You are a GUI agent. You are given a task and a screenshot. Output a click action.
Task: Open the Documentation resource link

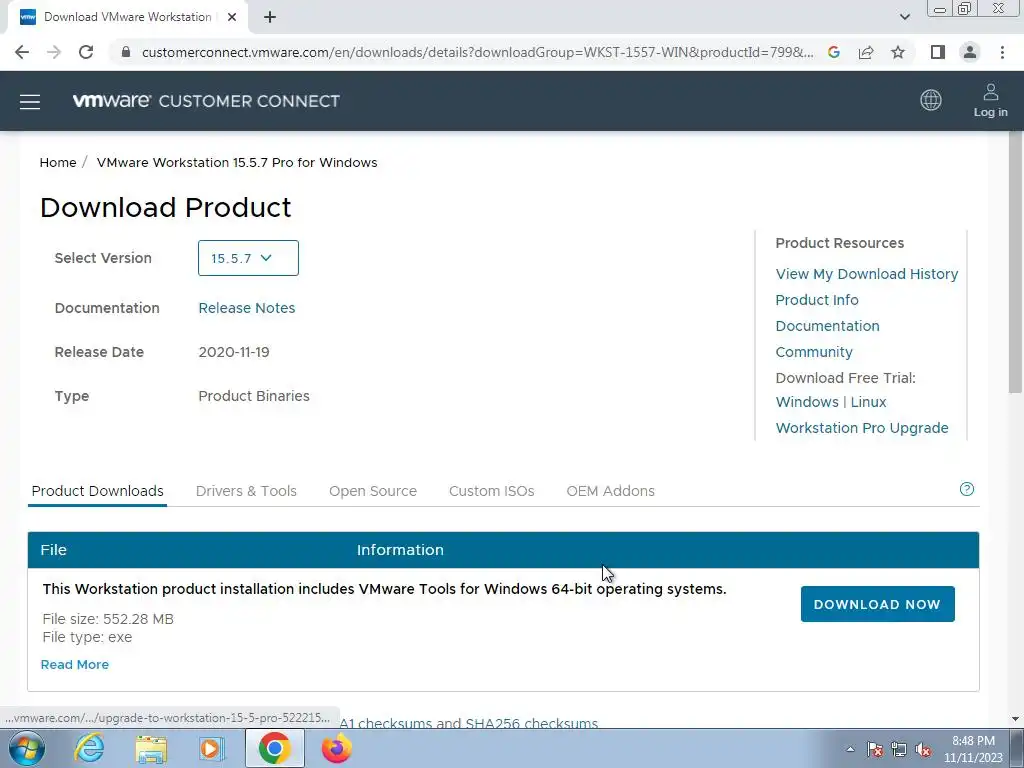(827, 326)
